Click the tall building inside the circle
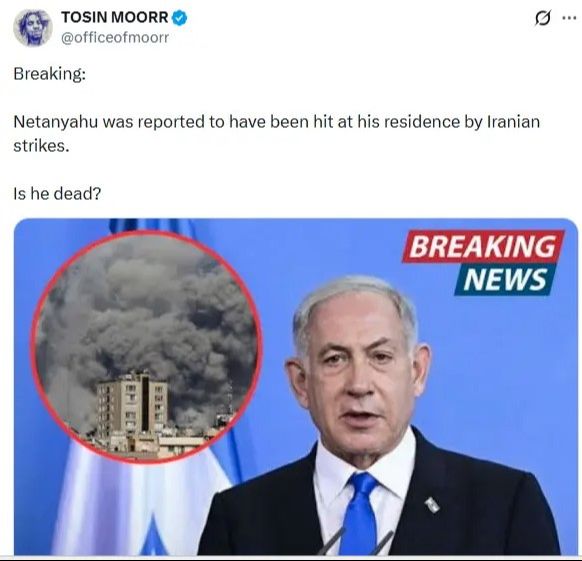Viewport: 582px width, 561px height. (132, 403)
